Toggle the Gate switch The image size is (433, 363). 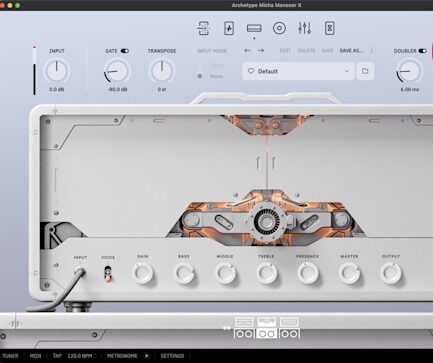point(125,51)
